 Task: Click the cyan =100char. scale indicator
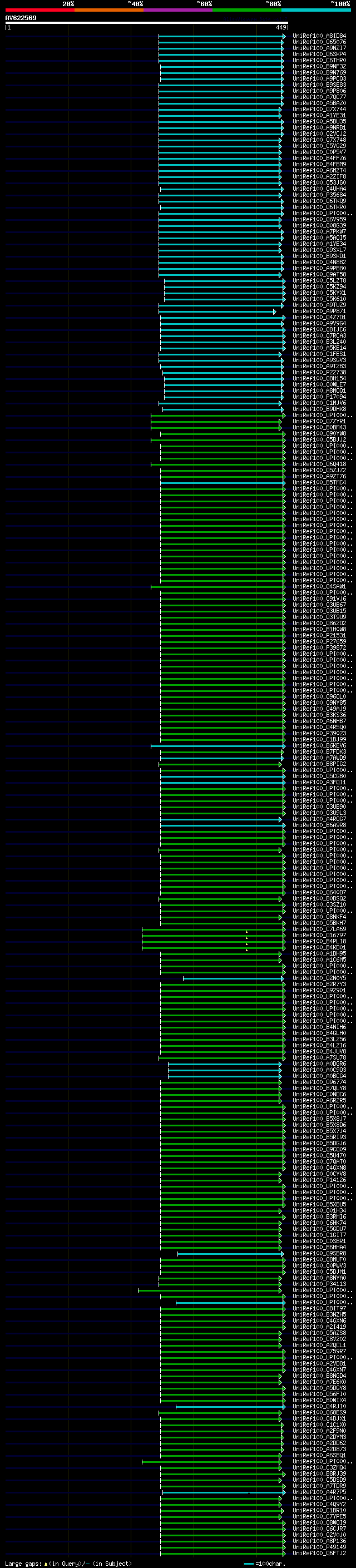[264, 1563]
